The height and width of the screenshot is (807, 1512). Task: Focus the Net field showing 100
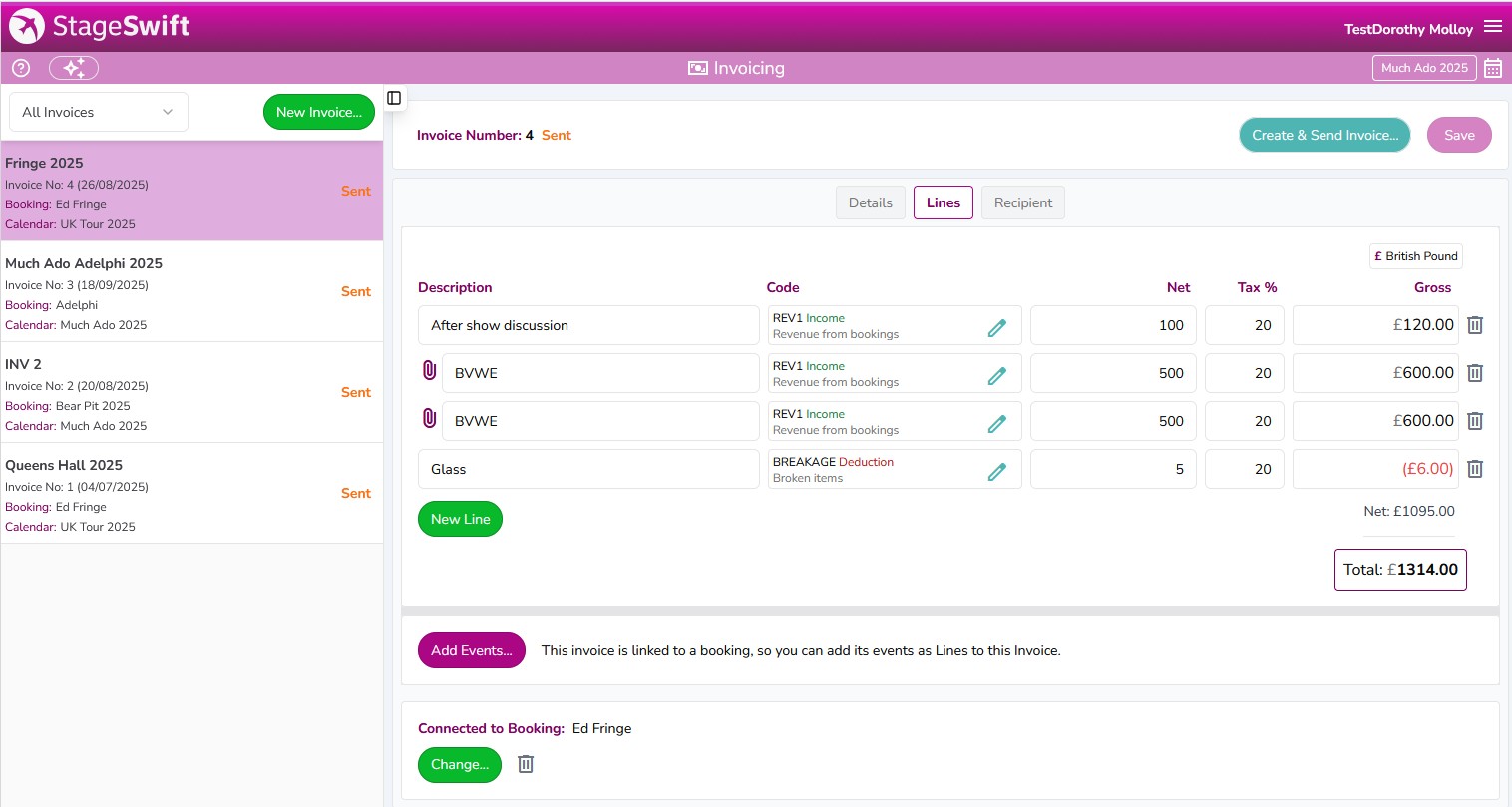(x=1113, y=325)
